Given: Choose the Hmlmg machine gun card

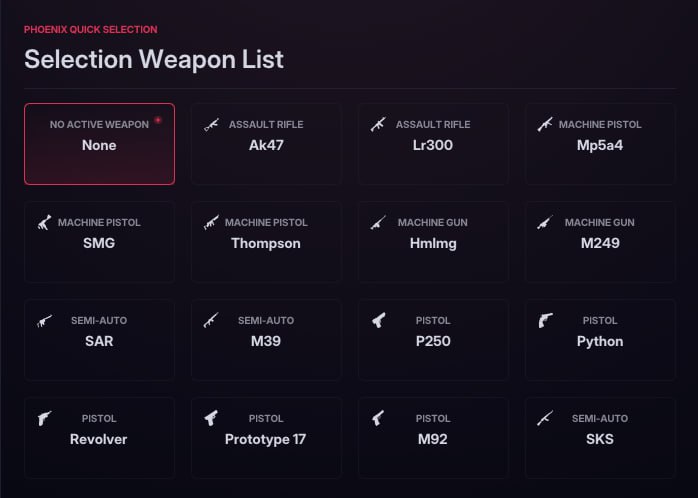Looking at the screenshot, I should (433, 242).
